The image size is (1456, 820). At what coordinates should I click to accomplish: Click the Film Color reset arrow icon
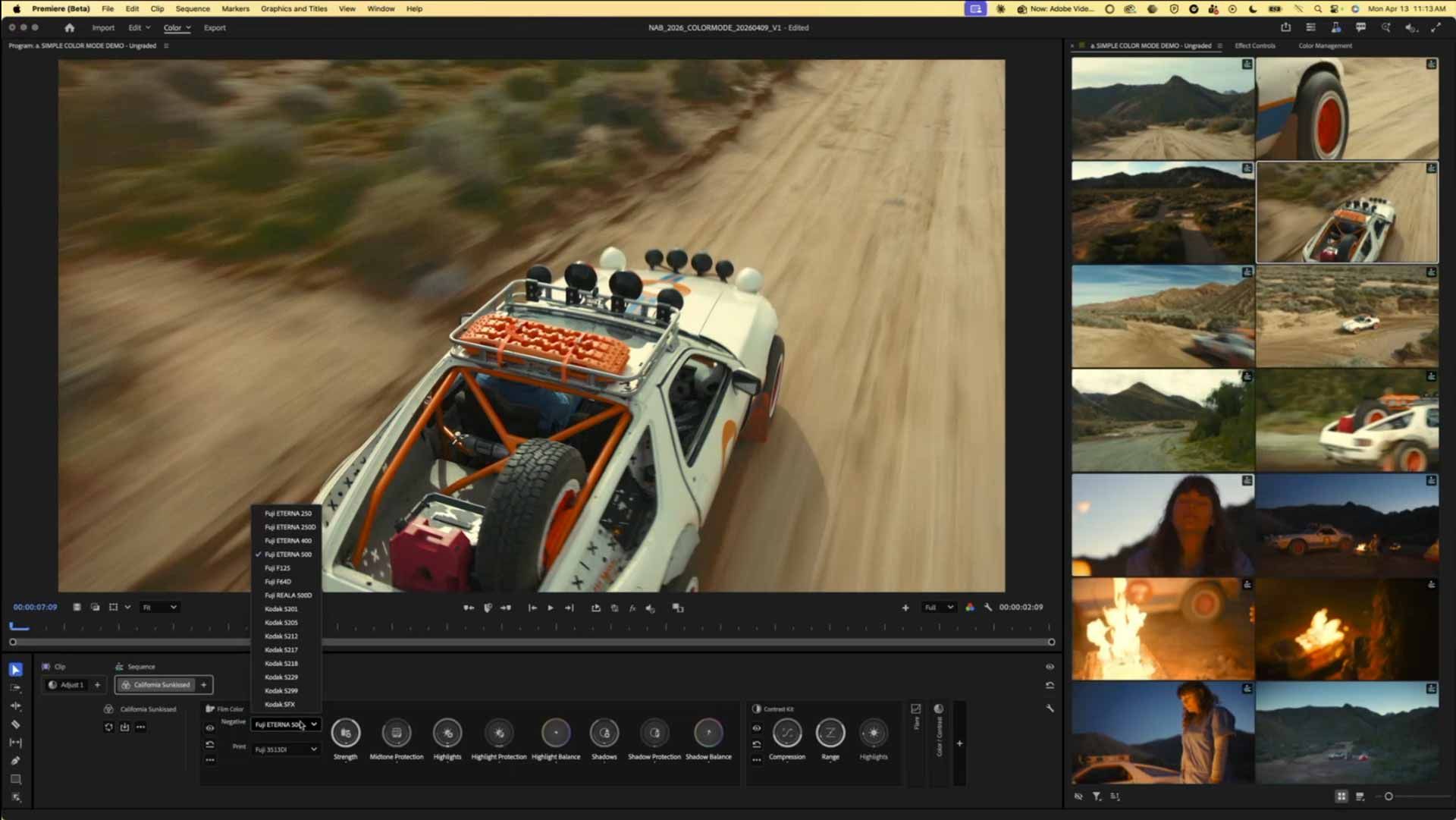coord(210,744)
